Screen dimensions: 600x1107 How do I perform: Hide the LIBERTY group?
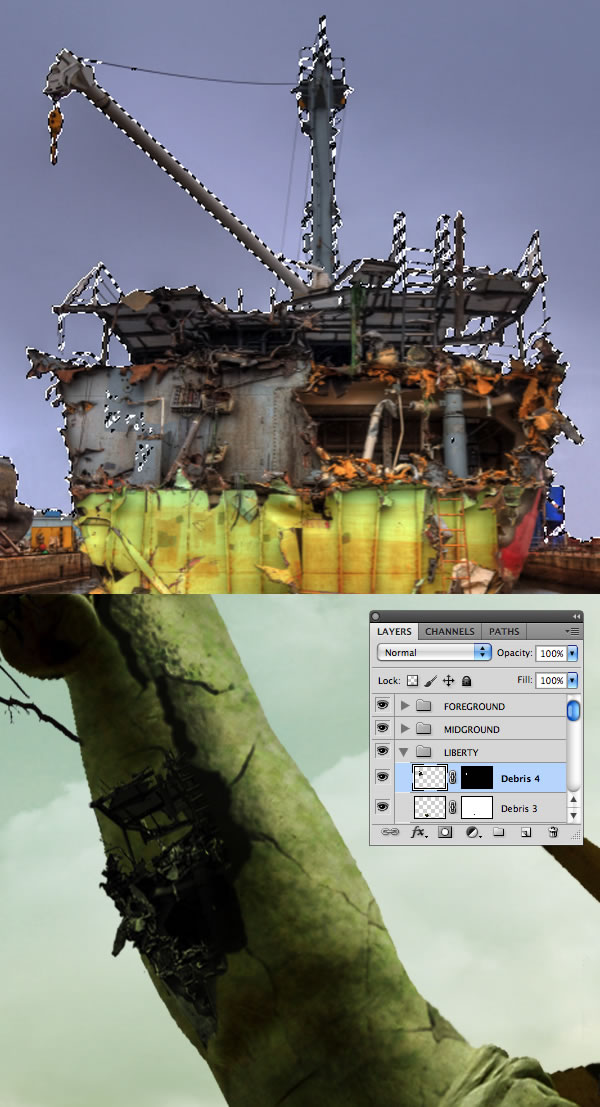(382, 750)
